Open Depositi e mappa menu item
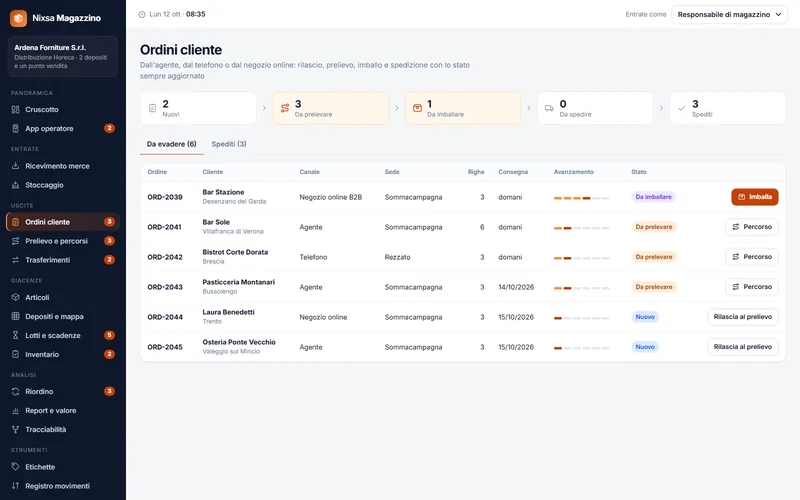 point(63,316)
